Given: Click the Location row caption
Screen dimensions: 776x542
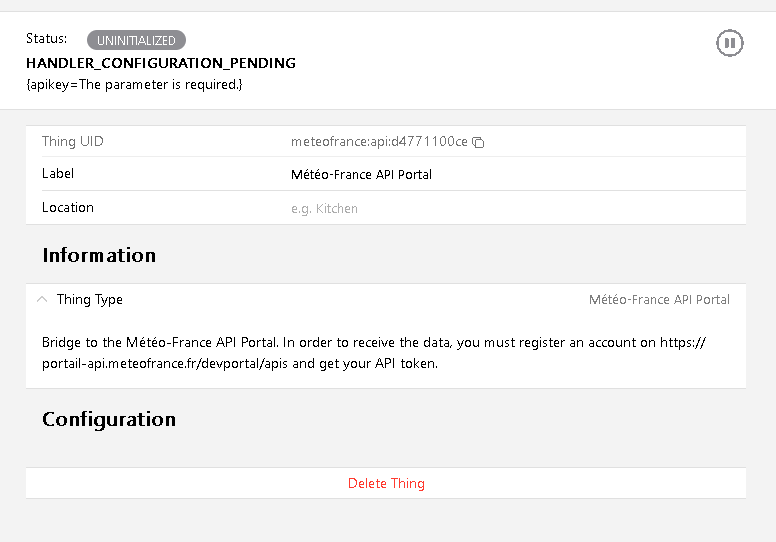Looking at the screenshot, I should pos(68,207).
